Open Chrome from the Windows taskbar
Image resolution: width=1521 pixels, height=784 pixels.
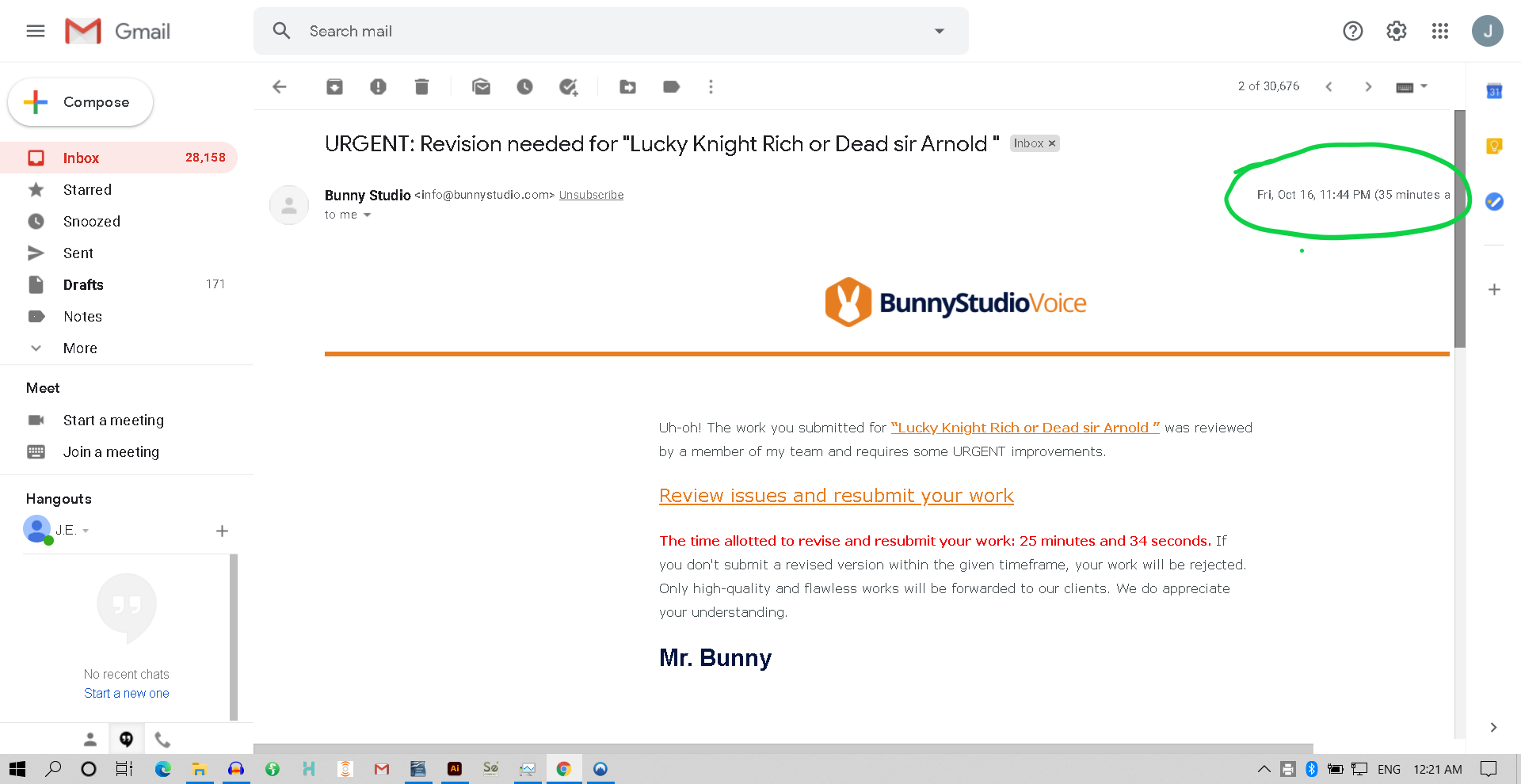563,769
